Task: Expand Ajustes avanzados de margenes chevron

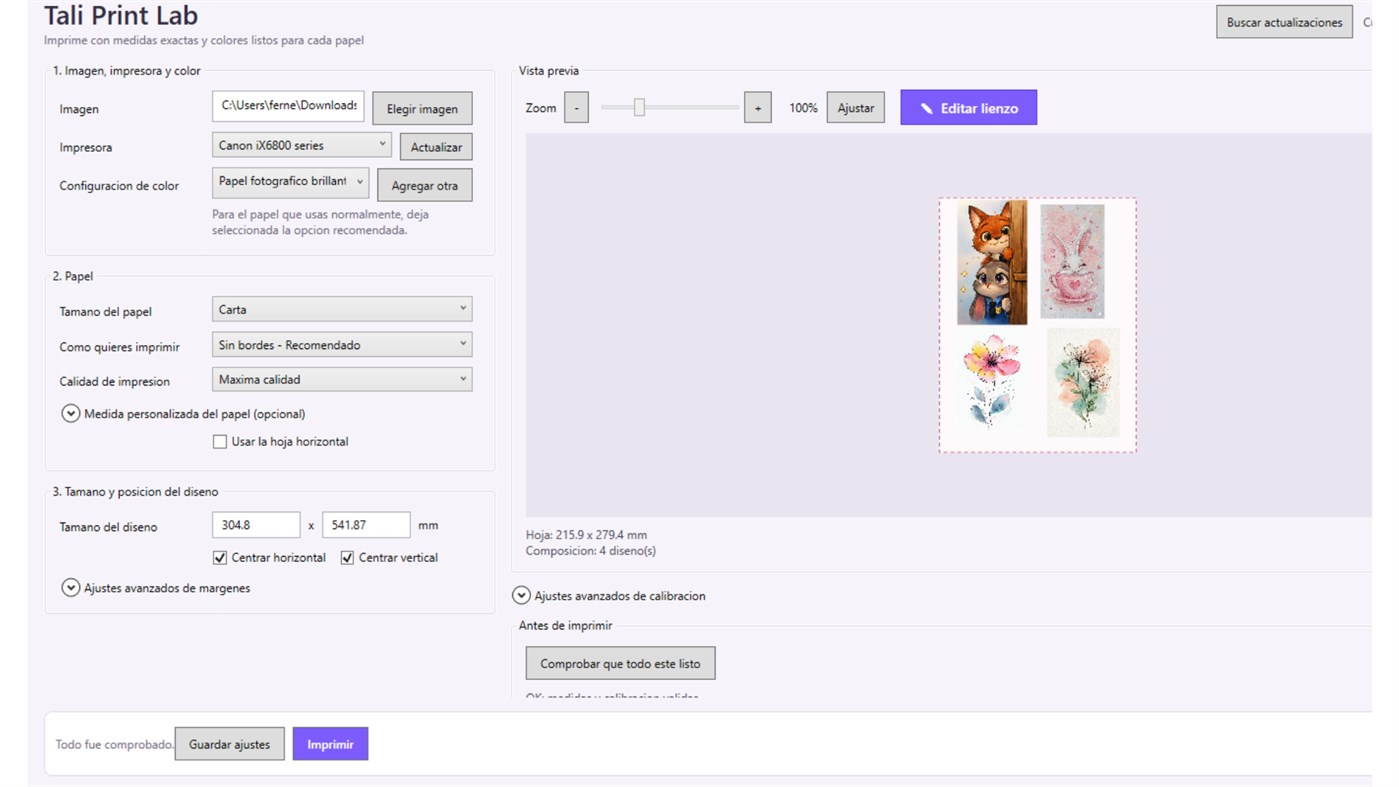Action: (x=71, y=588)
